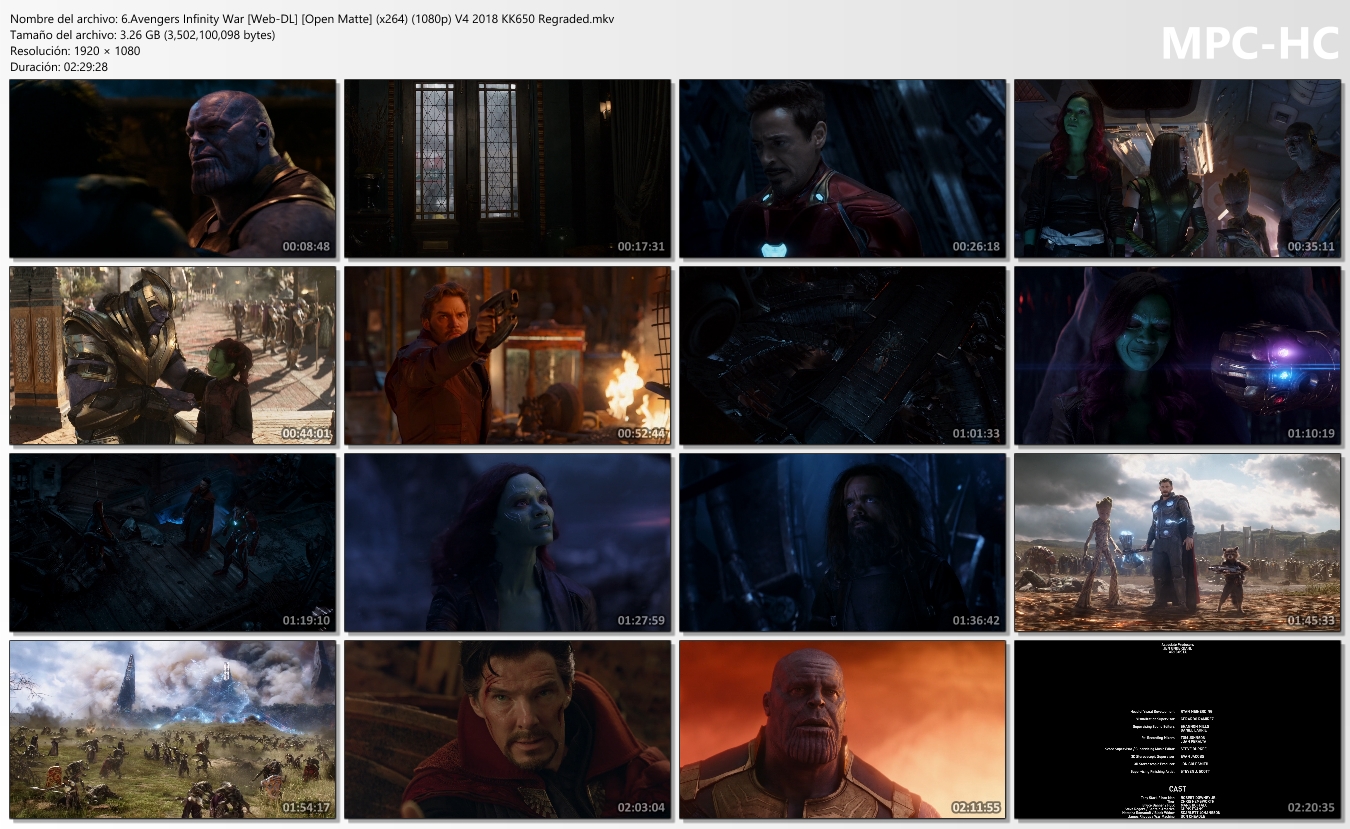Open the thumbnail stamped 00:17:31
1350x829 pixels.
click(507, 168)
